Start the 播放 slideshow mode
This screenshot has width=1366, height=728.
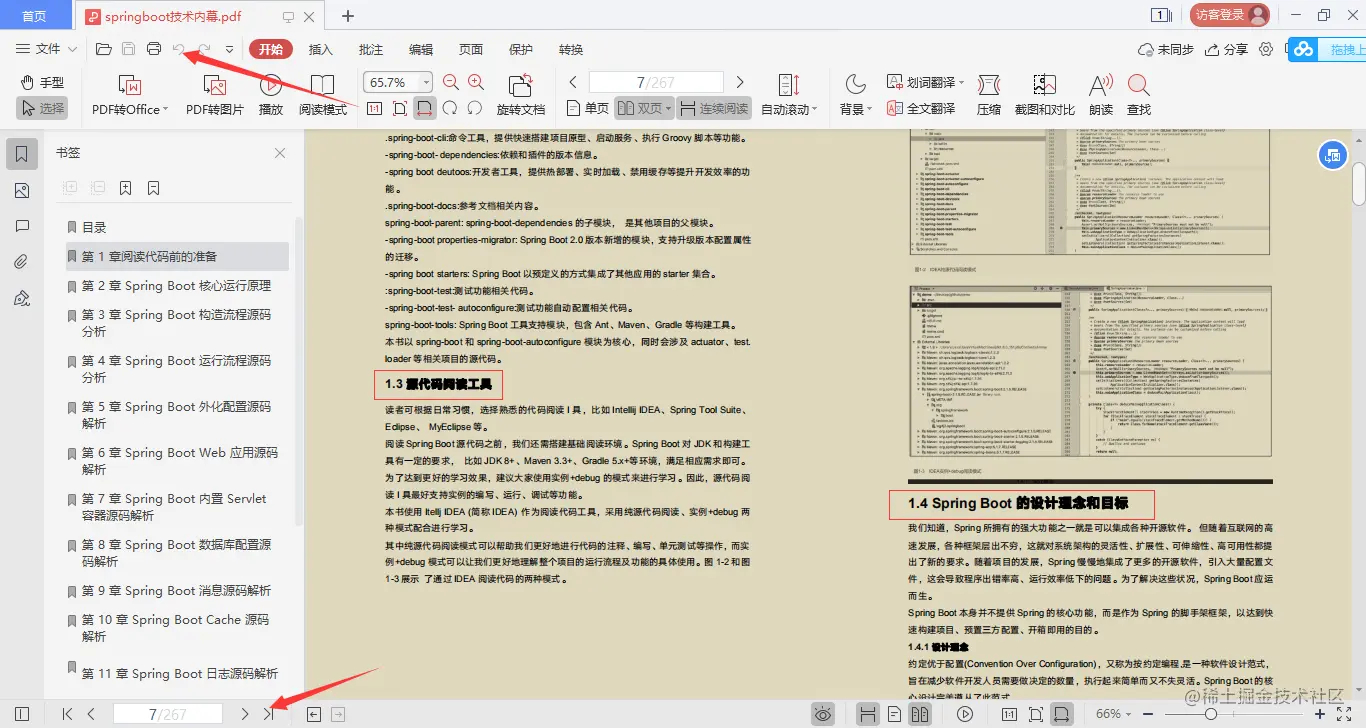(269, 95)
